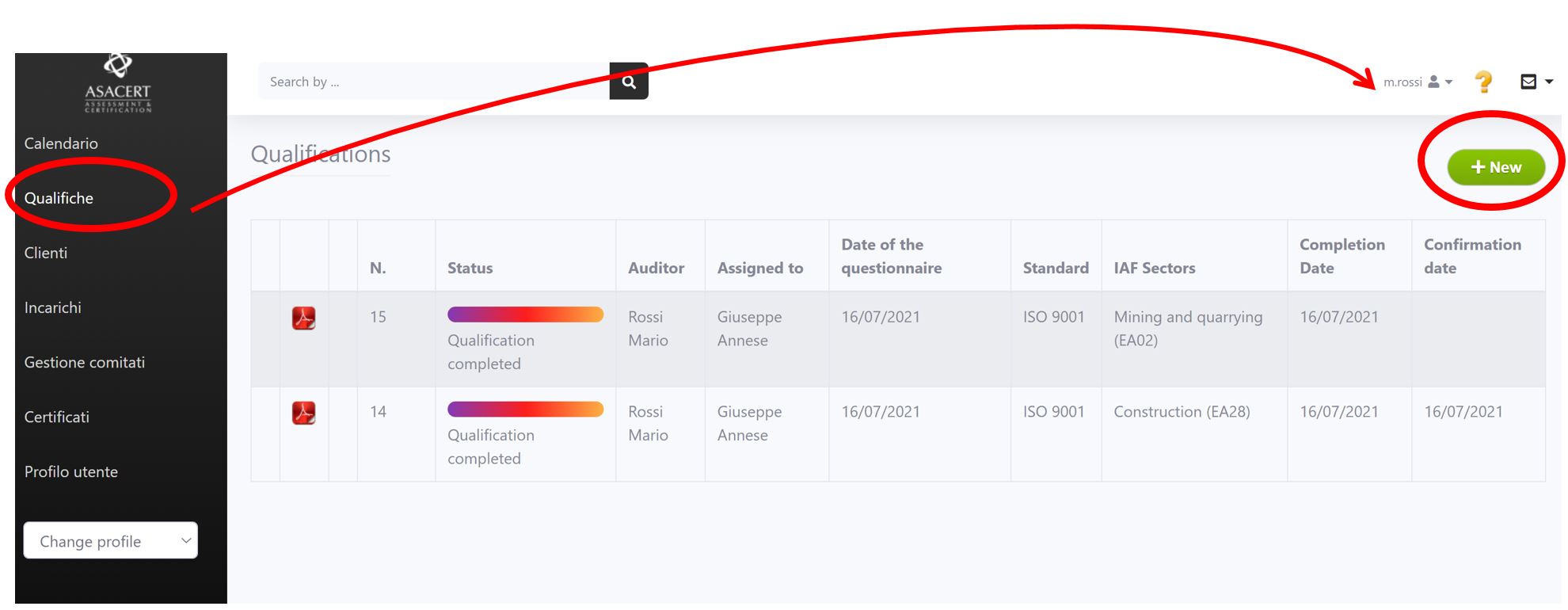1568x610 pixels.
Task: Select Qualifiche in the sidebar
Action: click(x=59, y=198)
